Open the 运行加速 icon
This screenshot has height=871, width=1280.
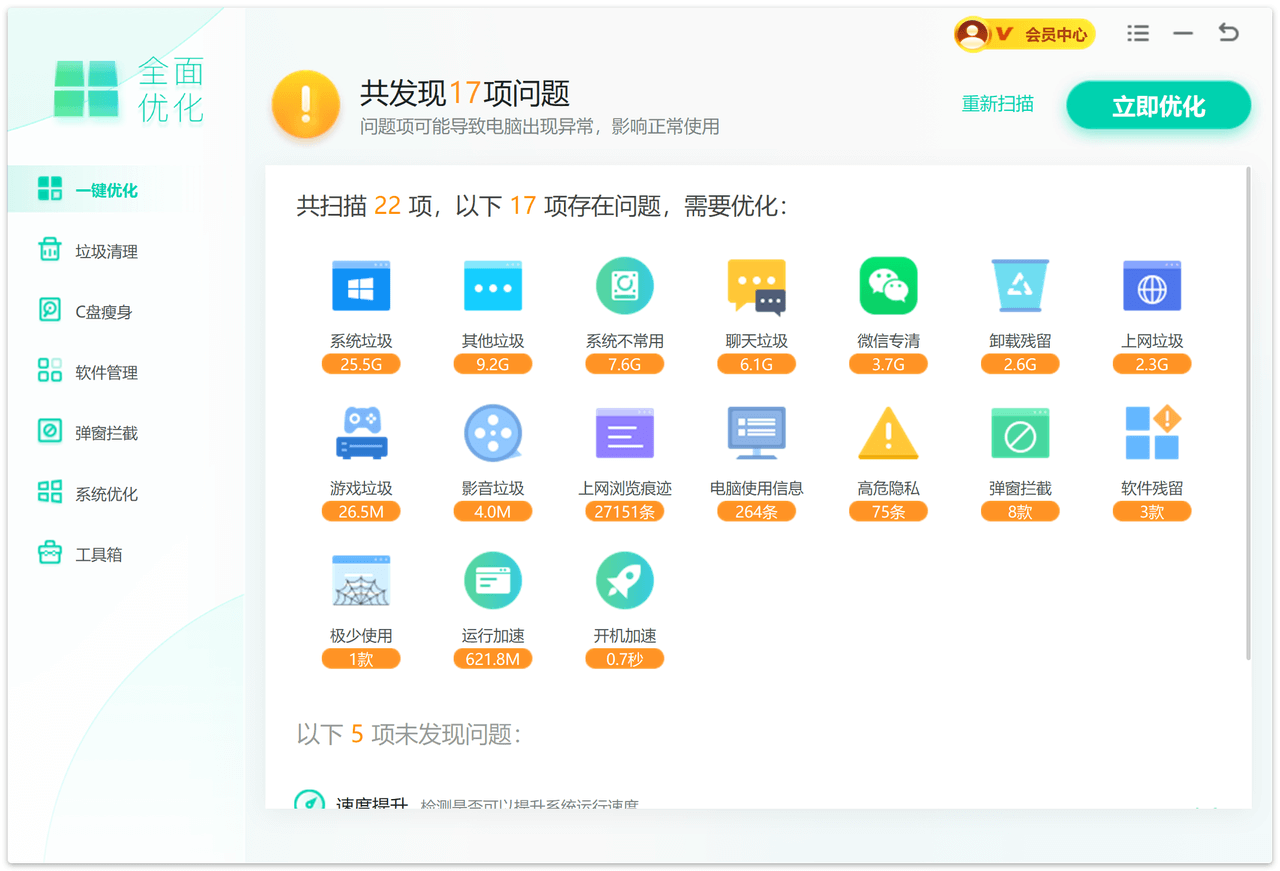pos(493,580)
